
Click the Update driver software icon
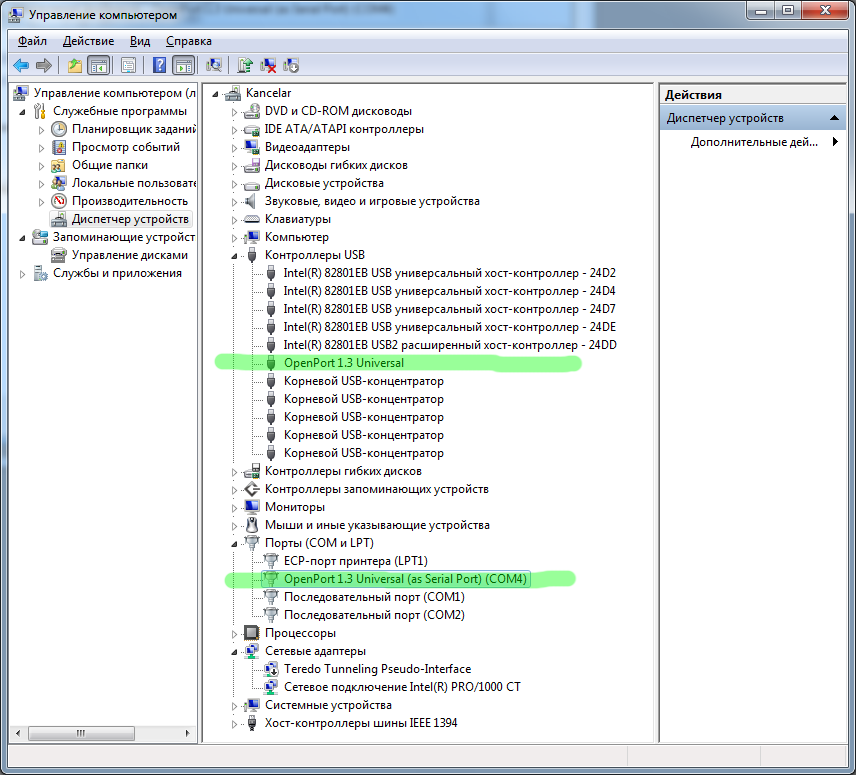pos(245,66)
